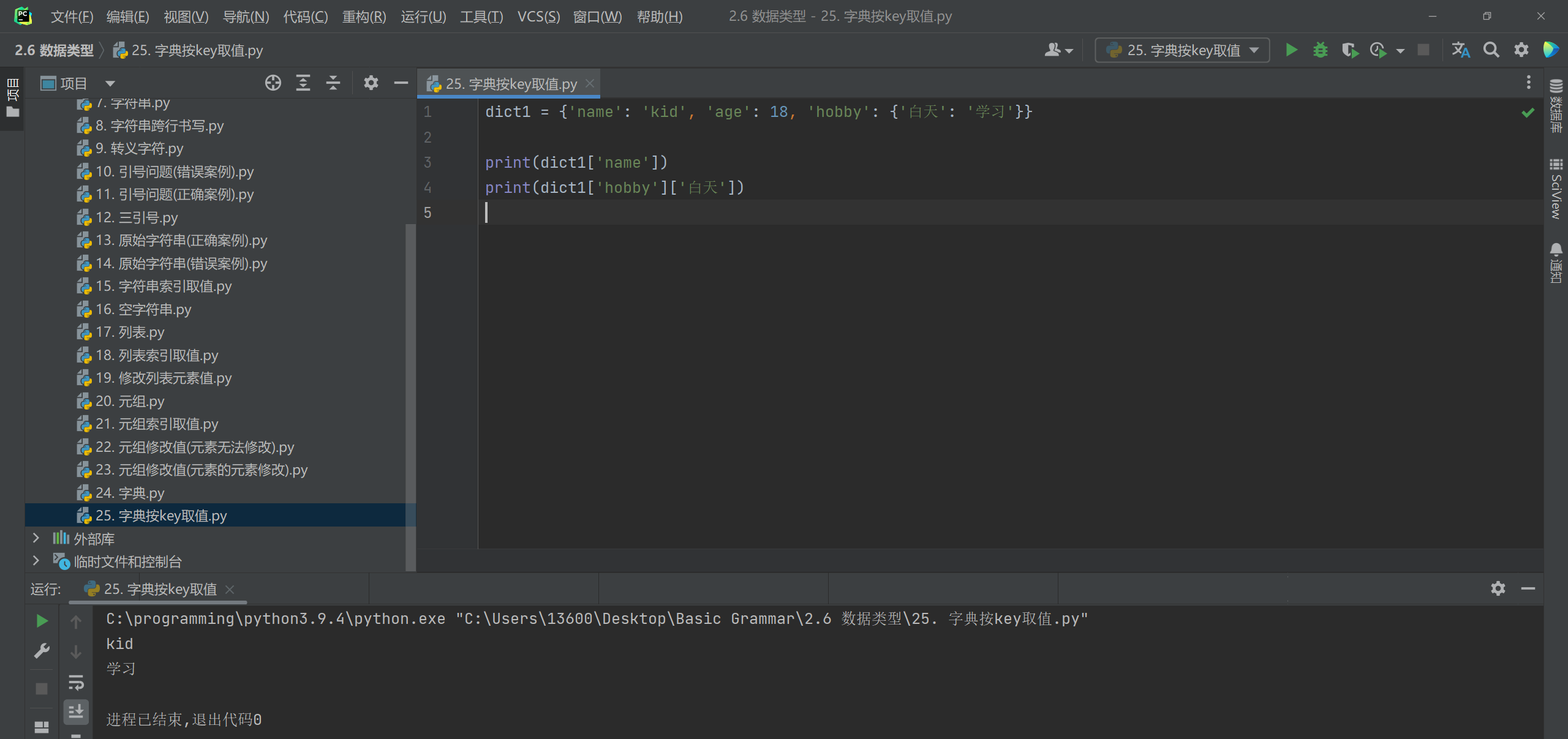The height and width of the screenshot is (739, 1568).
Task: Toggle the 项目 tool window side tab
Action: click(12, 98)
